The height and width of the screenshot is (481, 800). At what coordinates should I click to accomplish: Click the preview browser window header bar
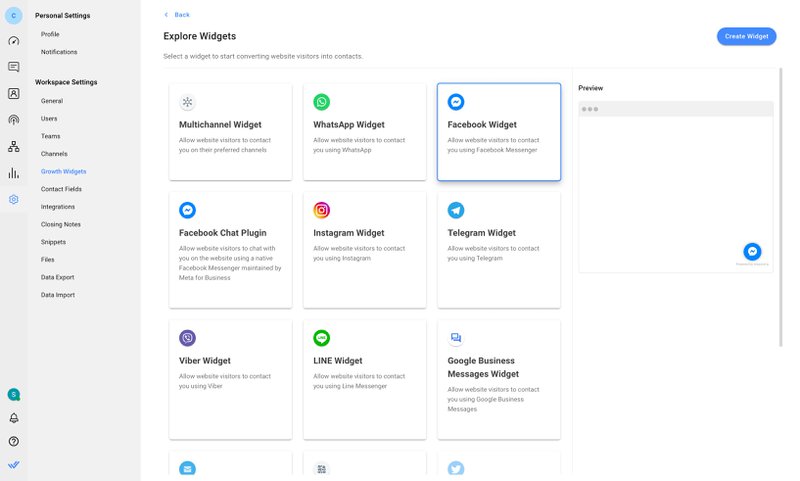(x=676, y=109)
